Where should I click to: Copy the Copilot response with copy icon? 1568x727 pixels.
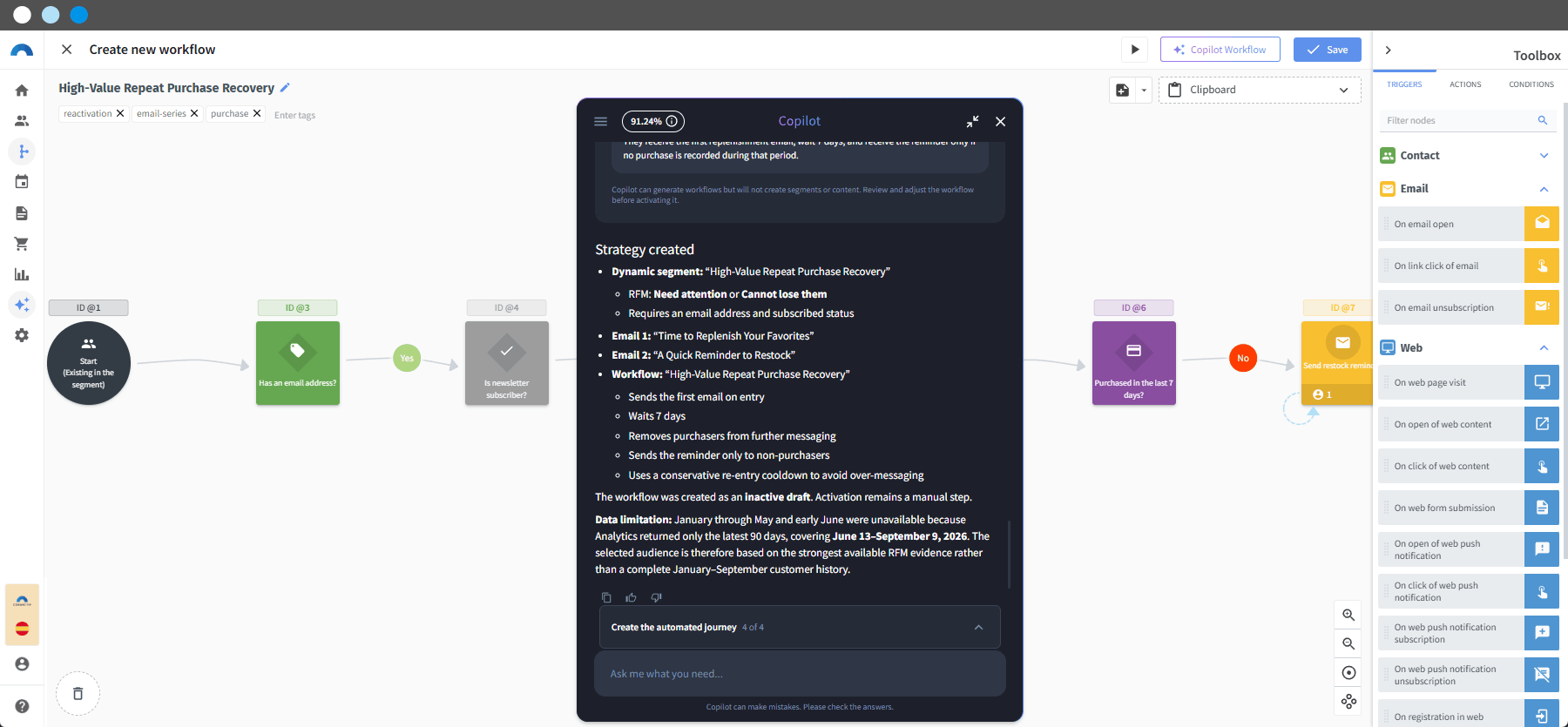click(606, 597)
